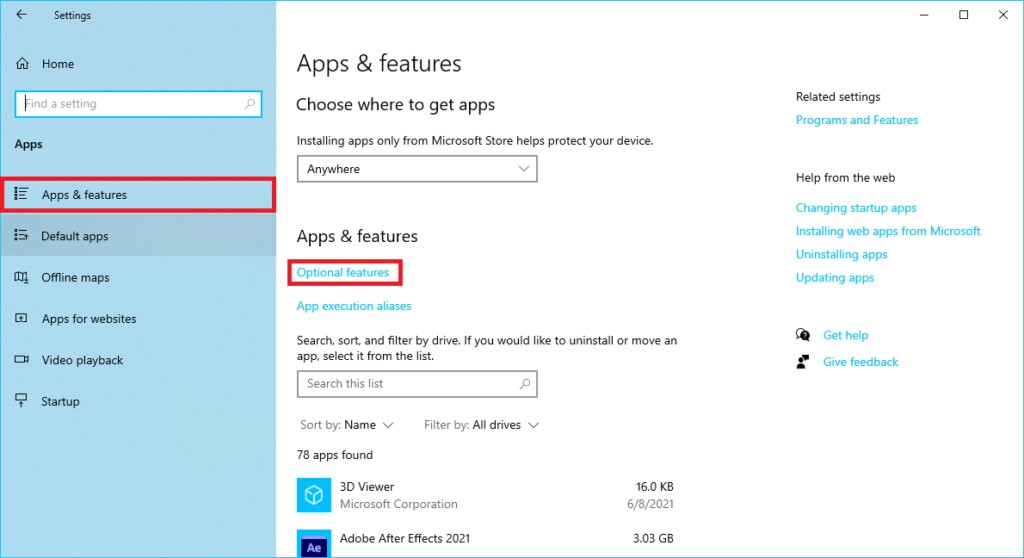Viewport: 1024px width, 558px height.
Task: Click the Get help link
Action: point(846,335)
